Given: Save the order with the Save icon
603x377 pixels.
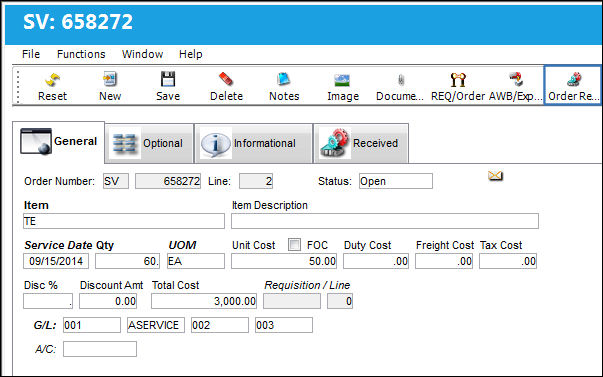Looking at the screenshot, I should pos(168,79).
